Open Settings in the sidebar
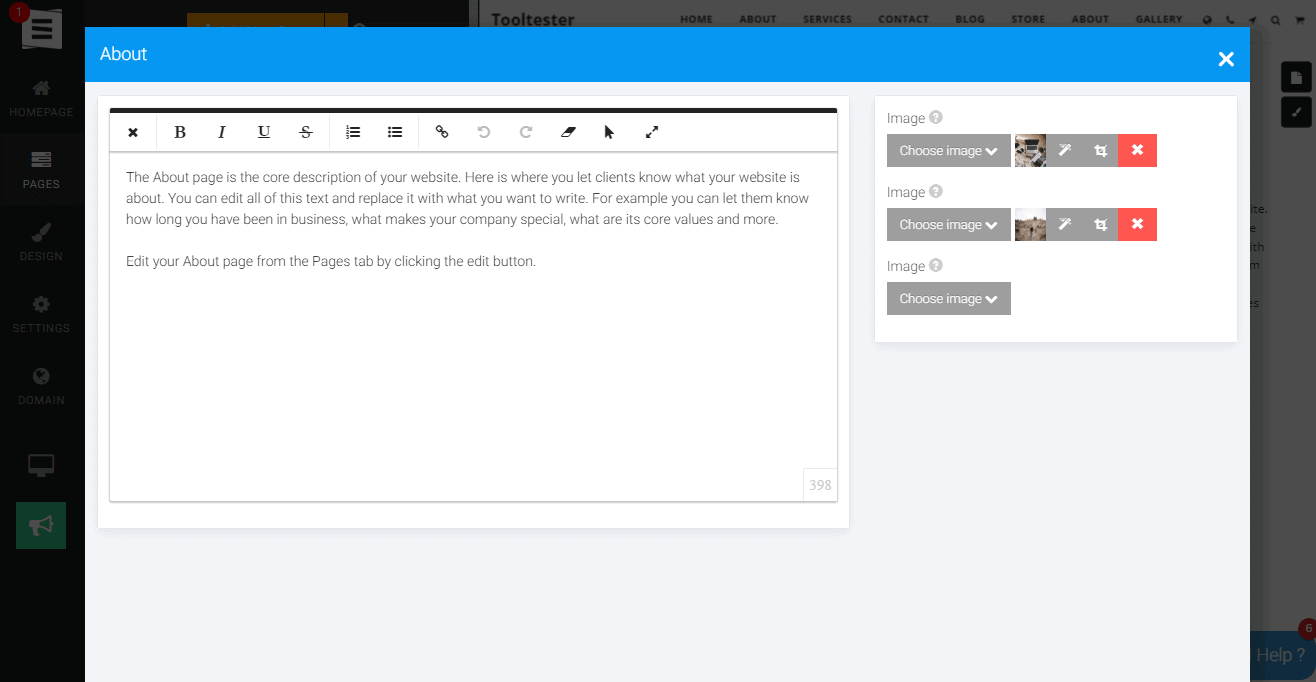 point(41,314)
